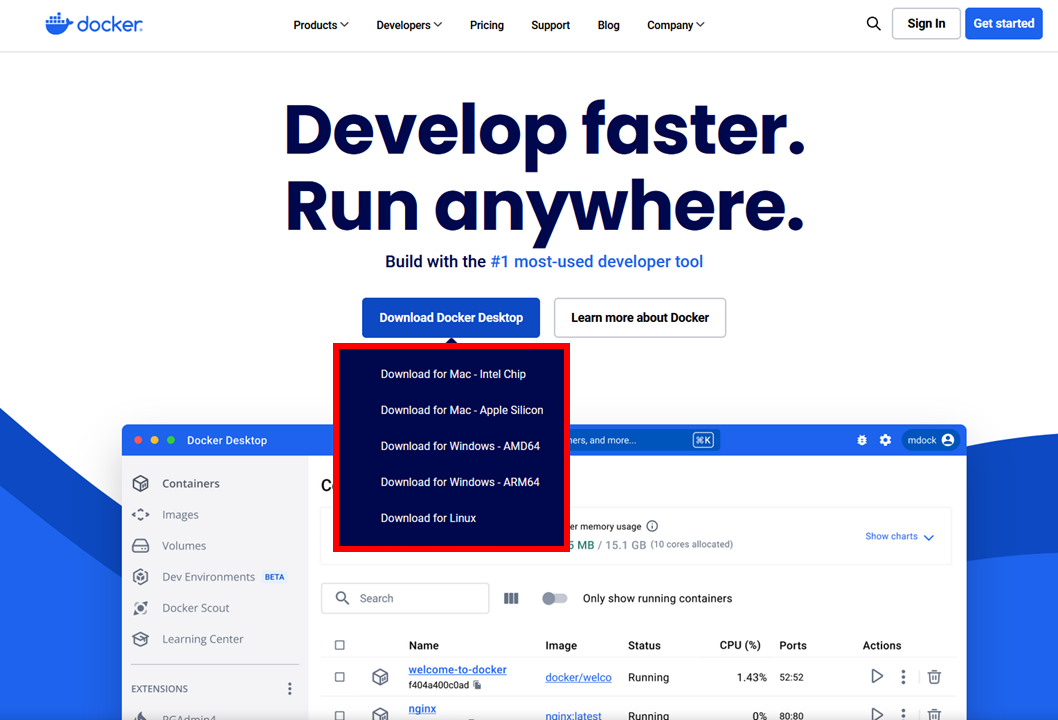Choose Download for Linux
The width and height of the screenshot is (1058, 720).
(x=428, y=518)
